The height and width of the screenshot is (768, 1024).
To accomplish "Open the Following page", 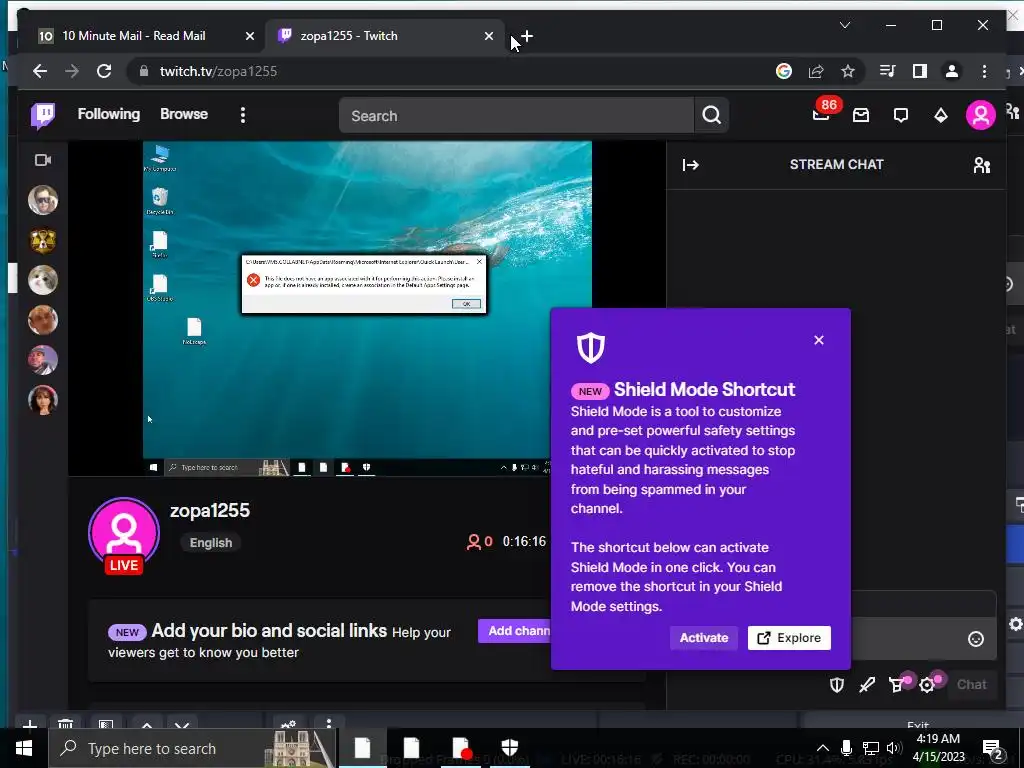I will pyautogui.click(x=108, y=114).
